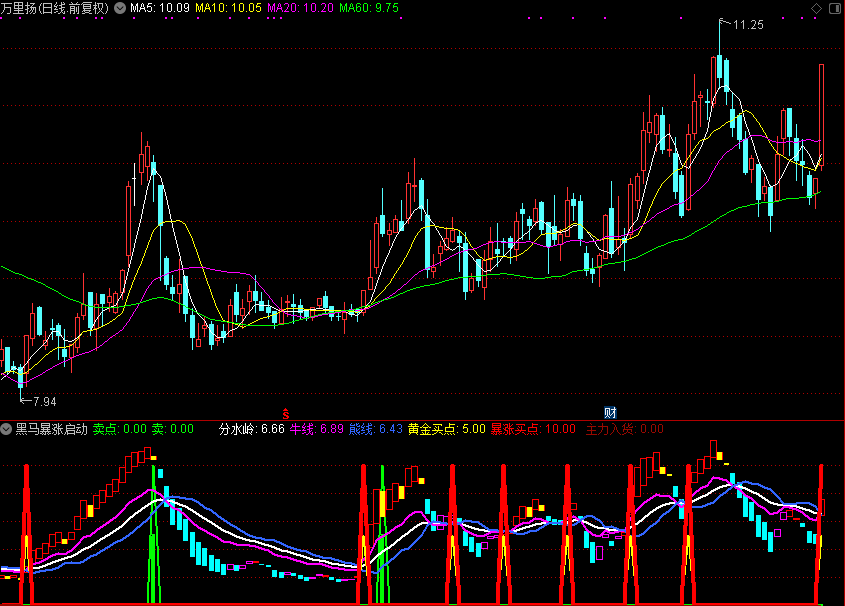Select the 熊线: 6.43 indicator value
This screenshot has height=606, width=845.
tap(376, 429)
